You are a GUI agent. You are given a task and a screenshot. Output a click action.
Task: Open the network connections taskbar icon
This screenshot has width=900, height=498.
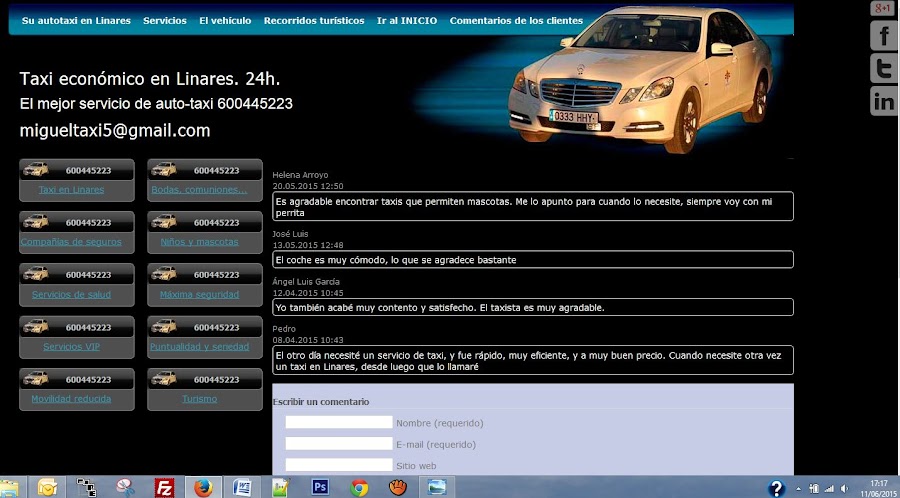[86, 488]
